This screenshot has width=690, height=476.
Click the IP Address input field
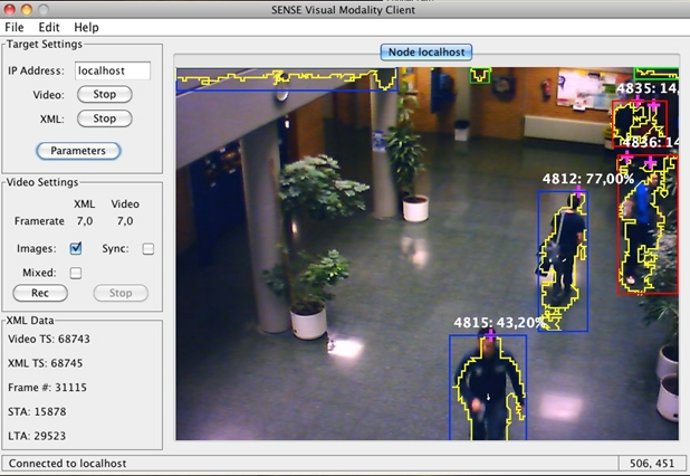[x=113, y=70]
